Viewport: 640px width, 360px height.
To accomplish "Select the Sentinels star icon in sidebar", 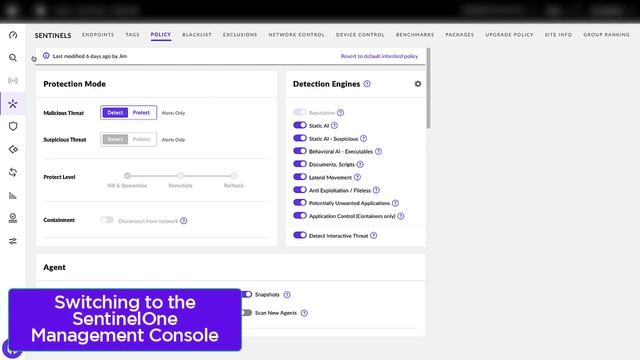I will click(13, 104).
